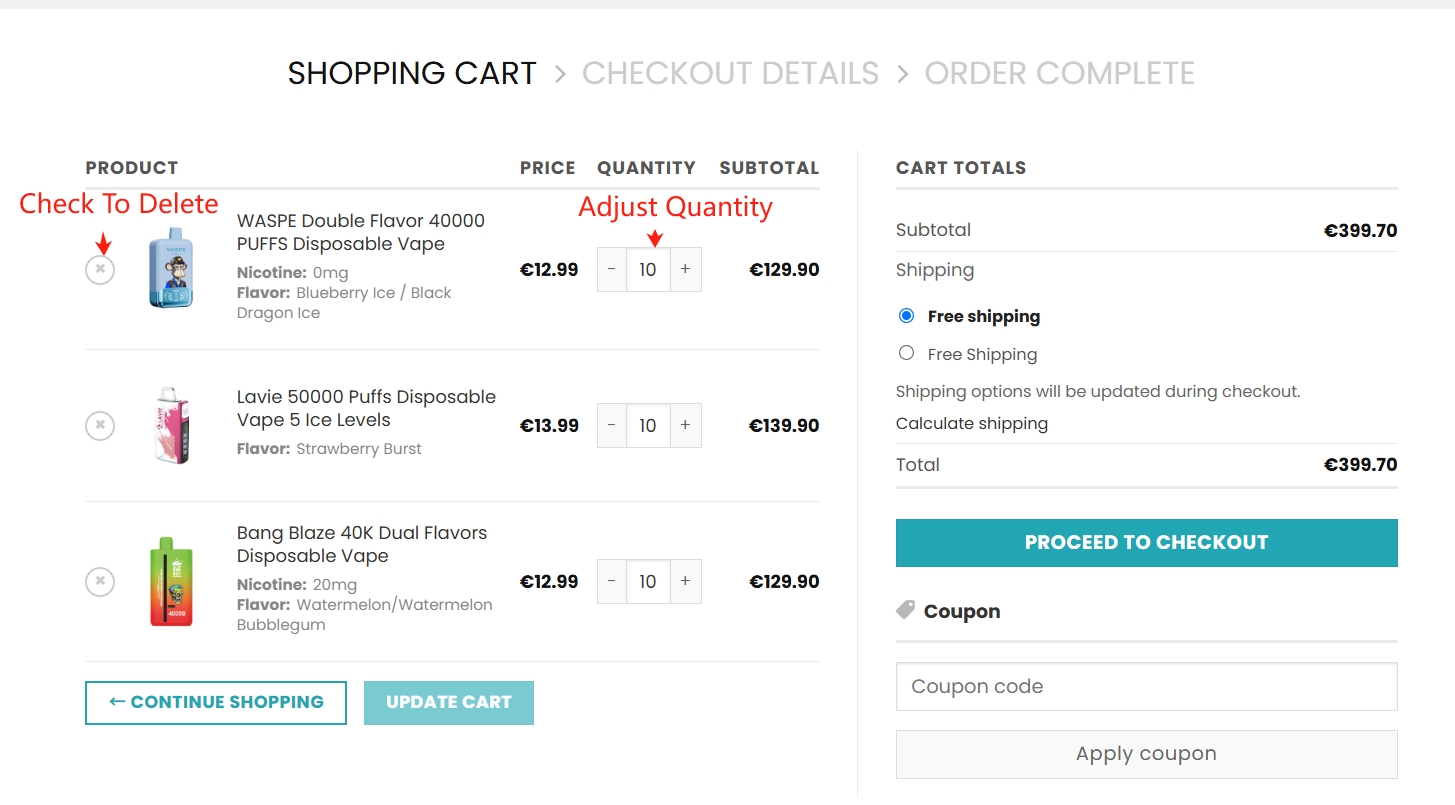The image size is (1455, 805).
Task: Delete Bang Blaze 40K vape from cart
Action: click(100, 582)
